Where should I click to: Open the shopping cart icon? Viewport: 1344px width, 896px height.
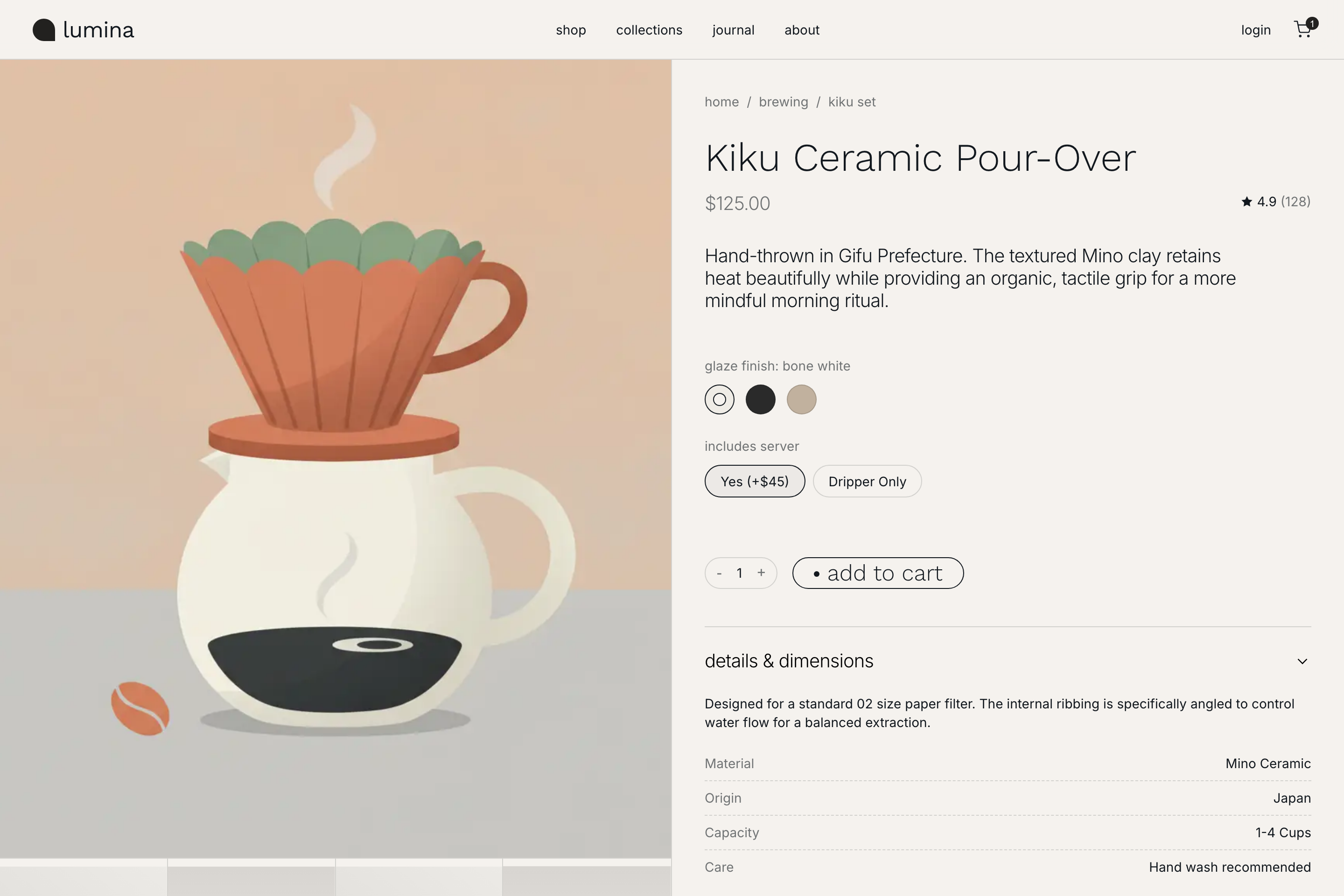click(1303, 29)
